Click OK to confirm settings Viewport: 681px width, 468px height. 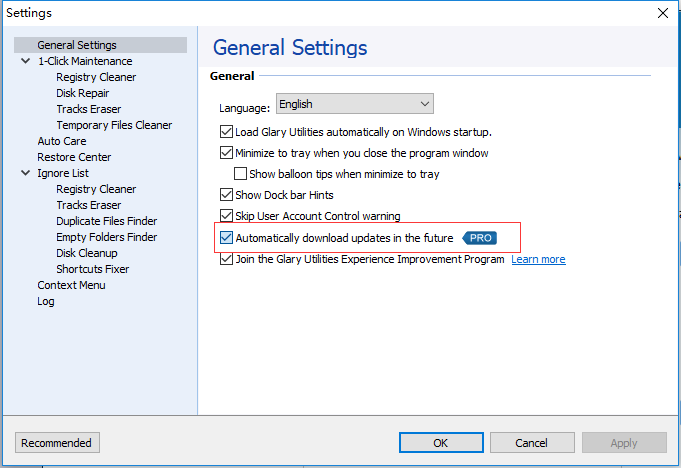point(440,443)
